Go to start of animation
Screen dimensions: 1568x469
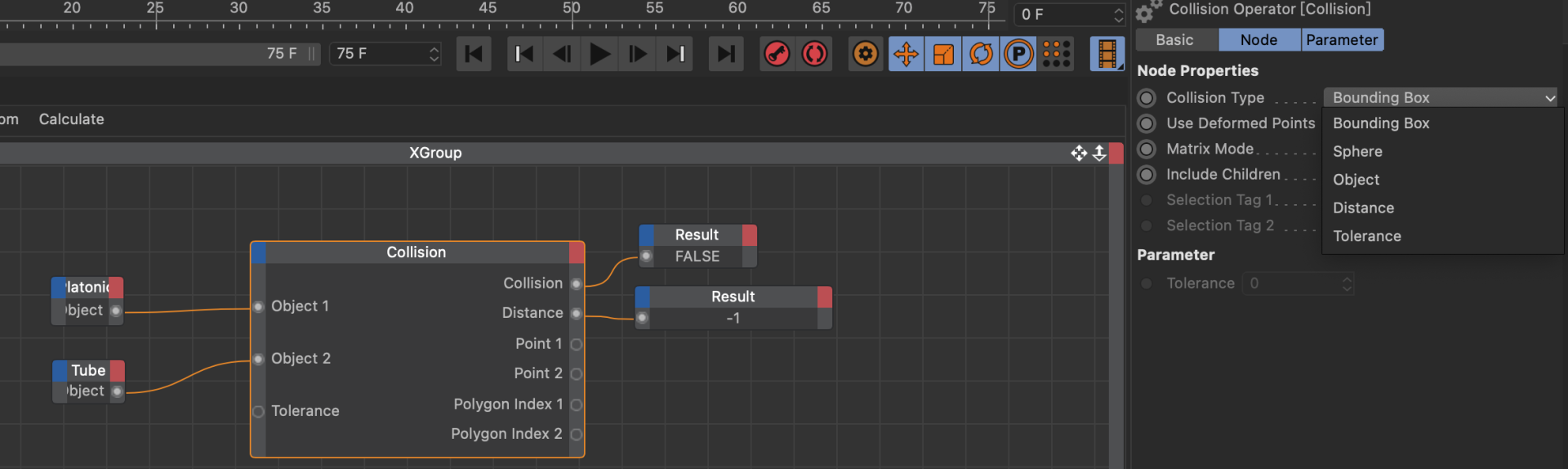coord(474,54)
